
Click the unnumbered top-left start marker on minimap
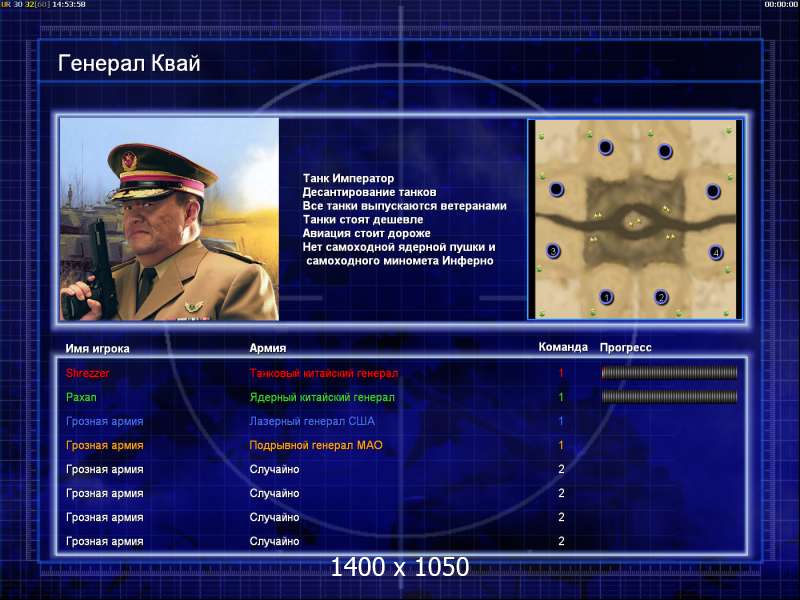[x=606, y=147]
